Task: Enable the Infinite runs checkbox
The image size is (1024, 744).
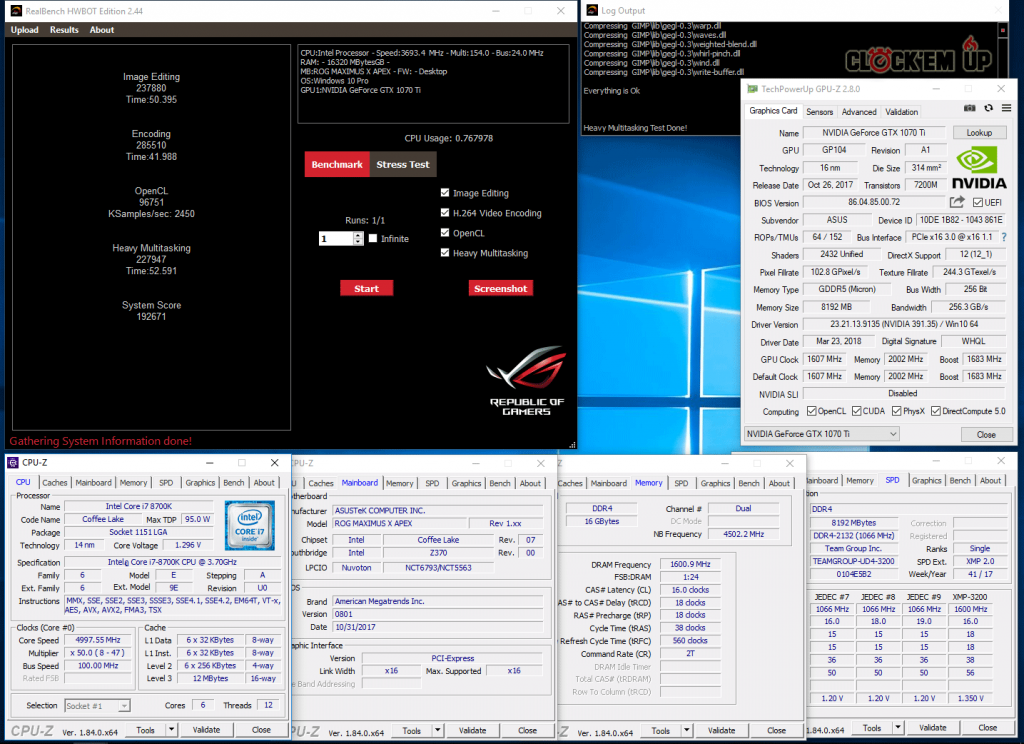Action: 373,239
